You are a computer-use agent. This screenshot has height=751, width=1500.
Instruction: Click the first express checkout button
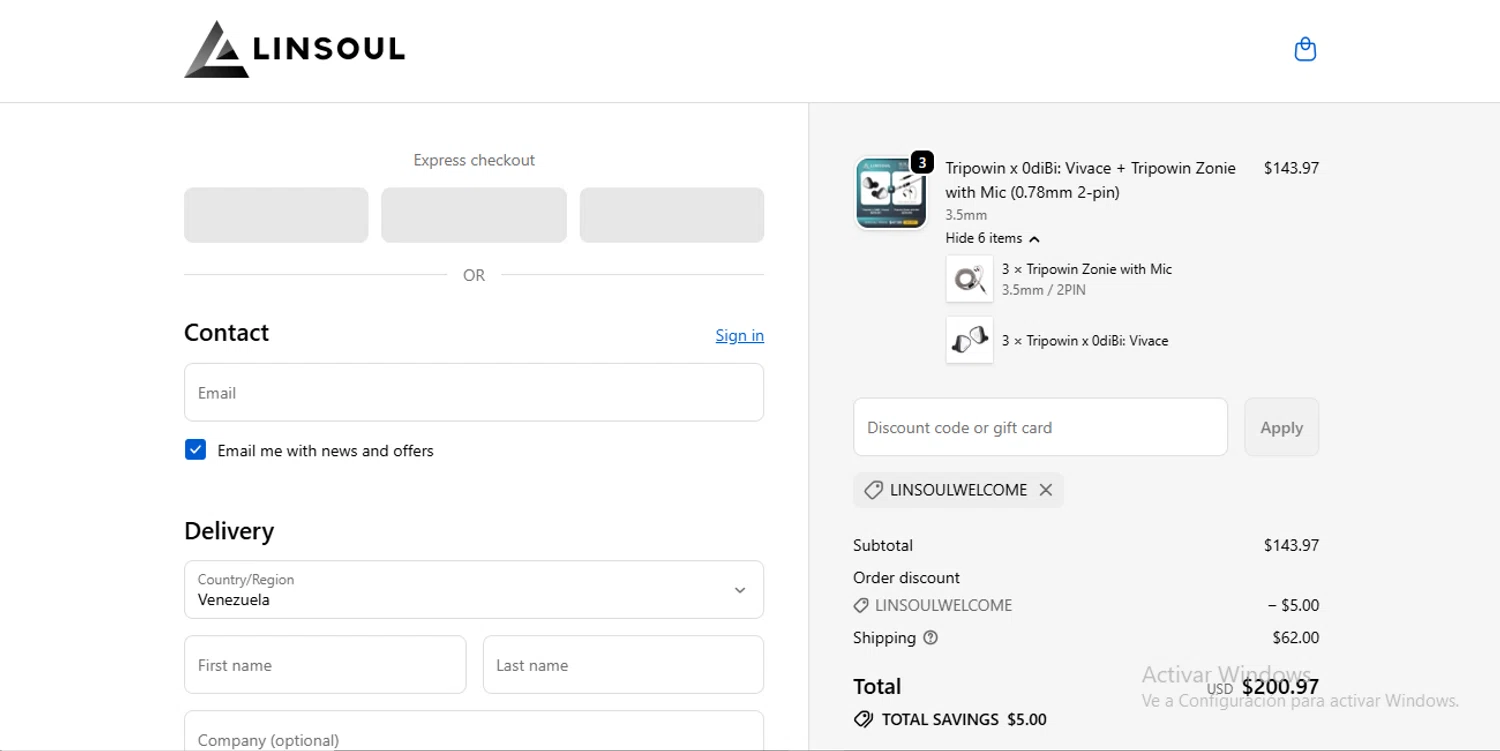click(x=276, y=215)
